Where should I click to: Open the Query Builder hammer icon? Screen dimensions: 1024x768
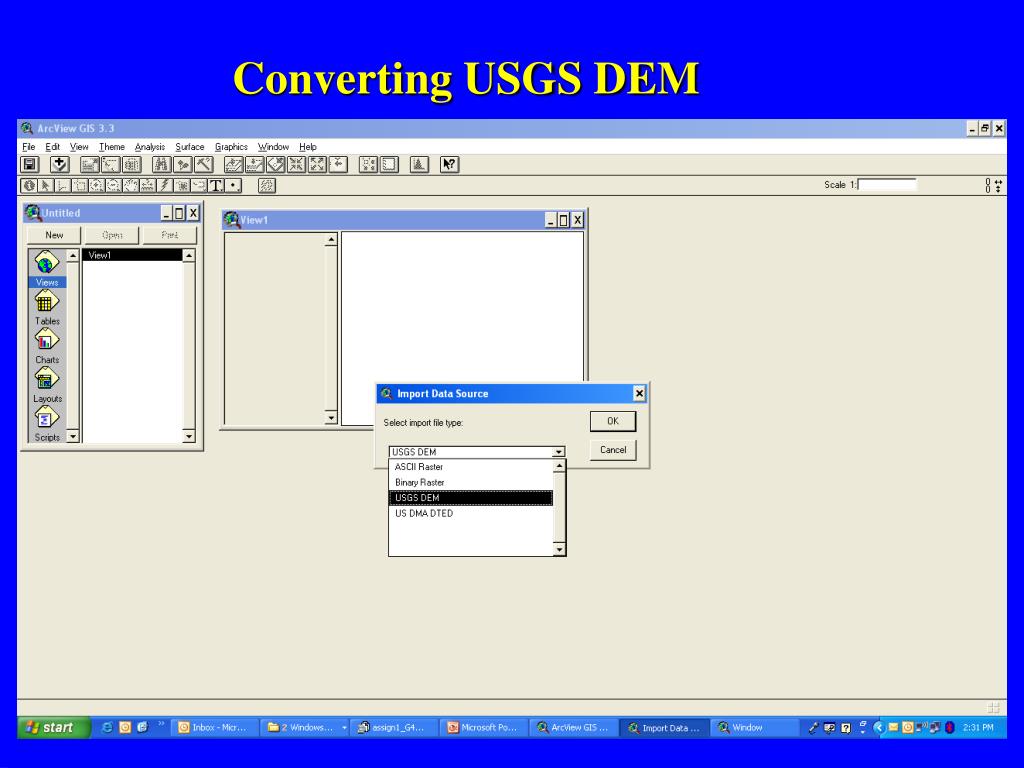[x=204, y=165]
